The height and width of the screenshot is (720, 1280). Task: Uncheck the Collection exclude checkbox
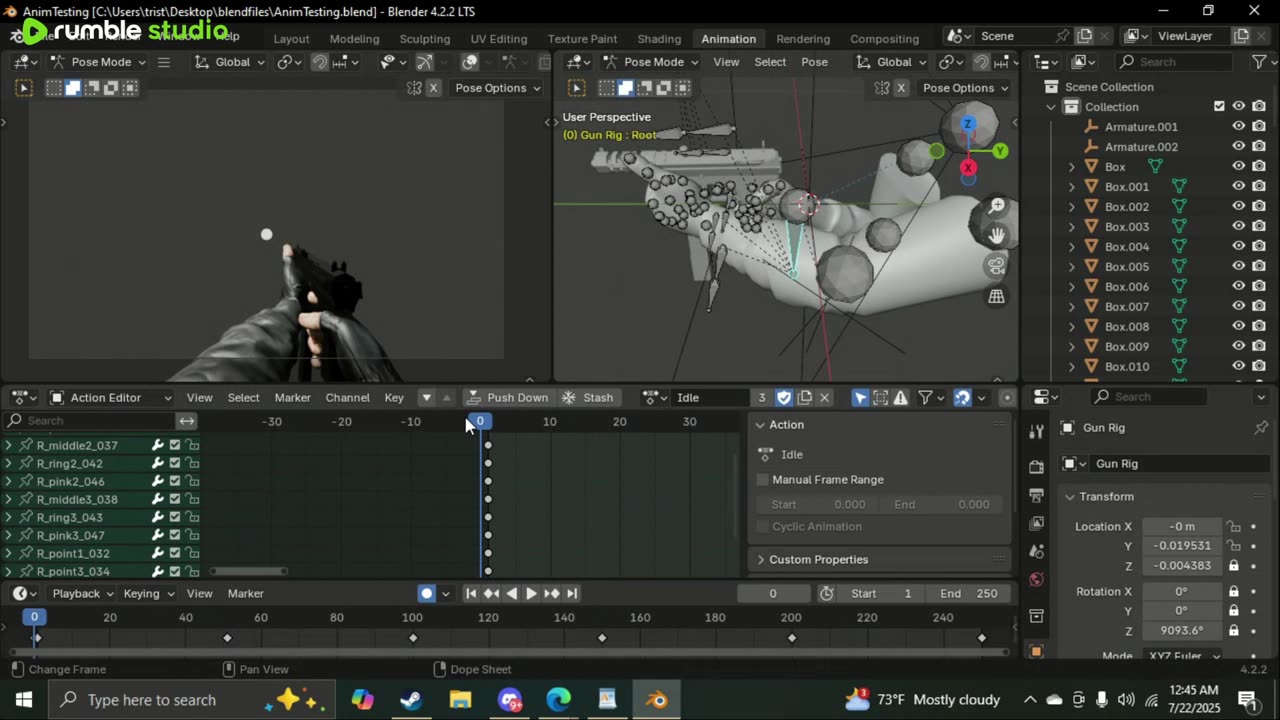click(x=1219, y=106)
